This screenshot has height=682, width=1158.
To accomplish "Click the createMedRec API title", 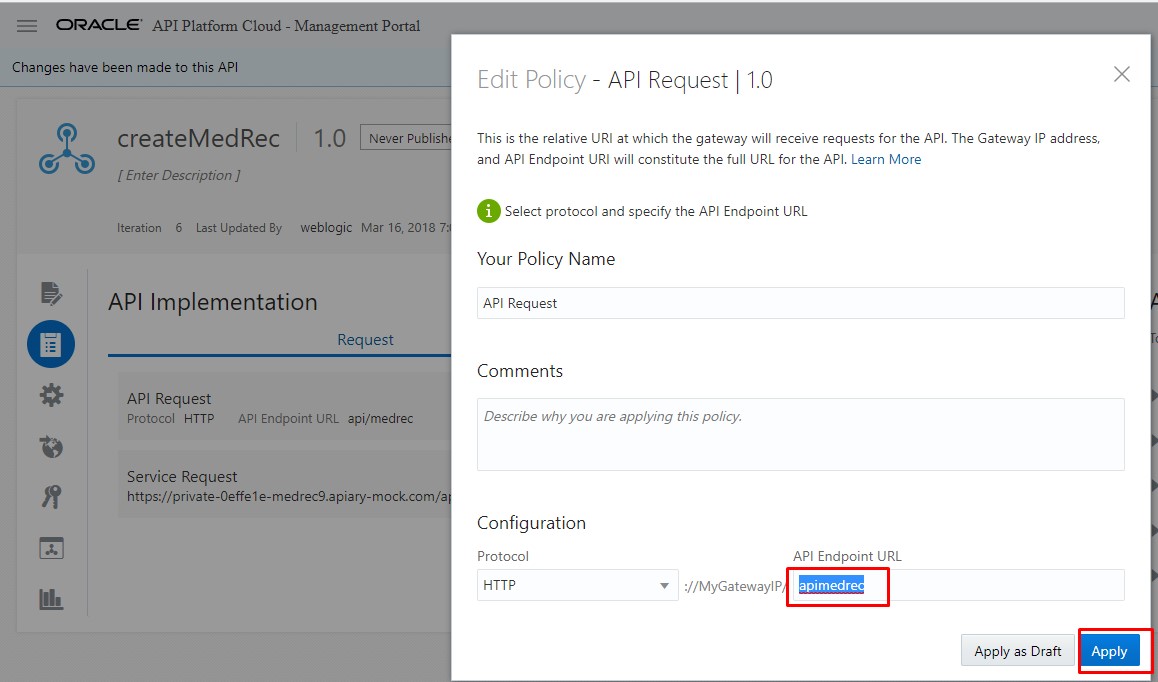I will pyautogui.click(x=199, y=138).
